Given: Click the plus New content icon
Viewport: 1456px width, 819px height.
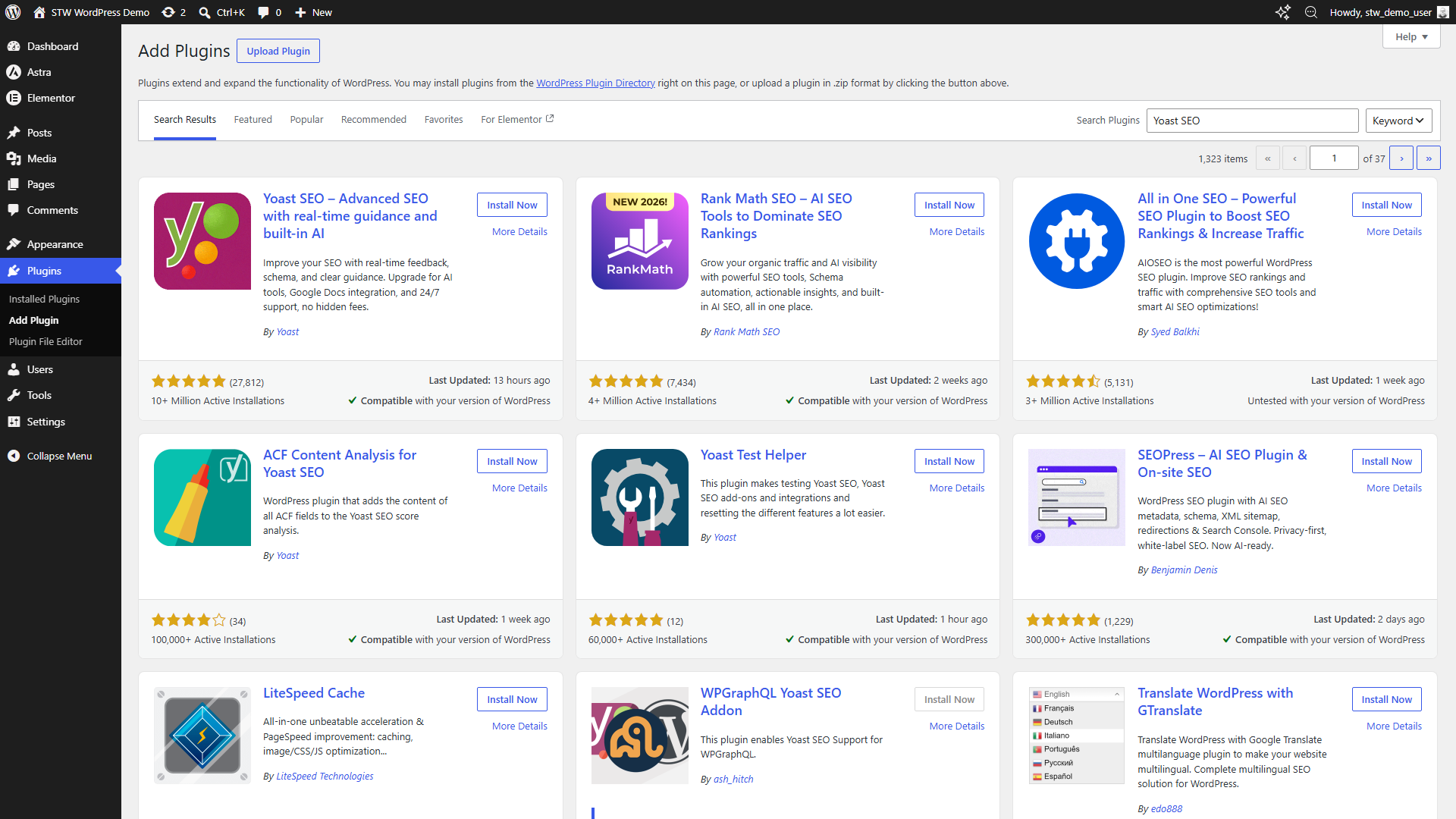Looking at the screenshot, I should (300, 12).
